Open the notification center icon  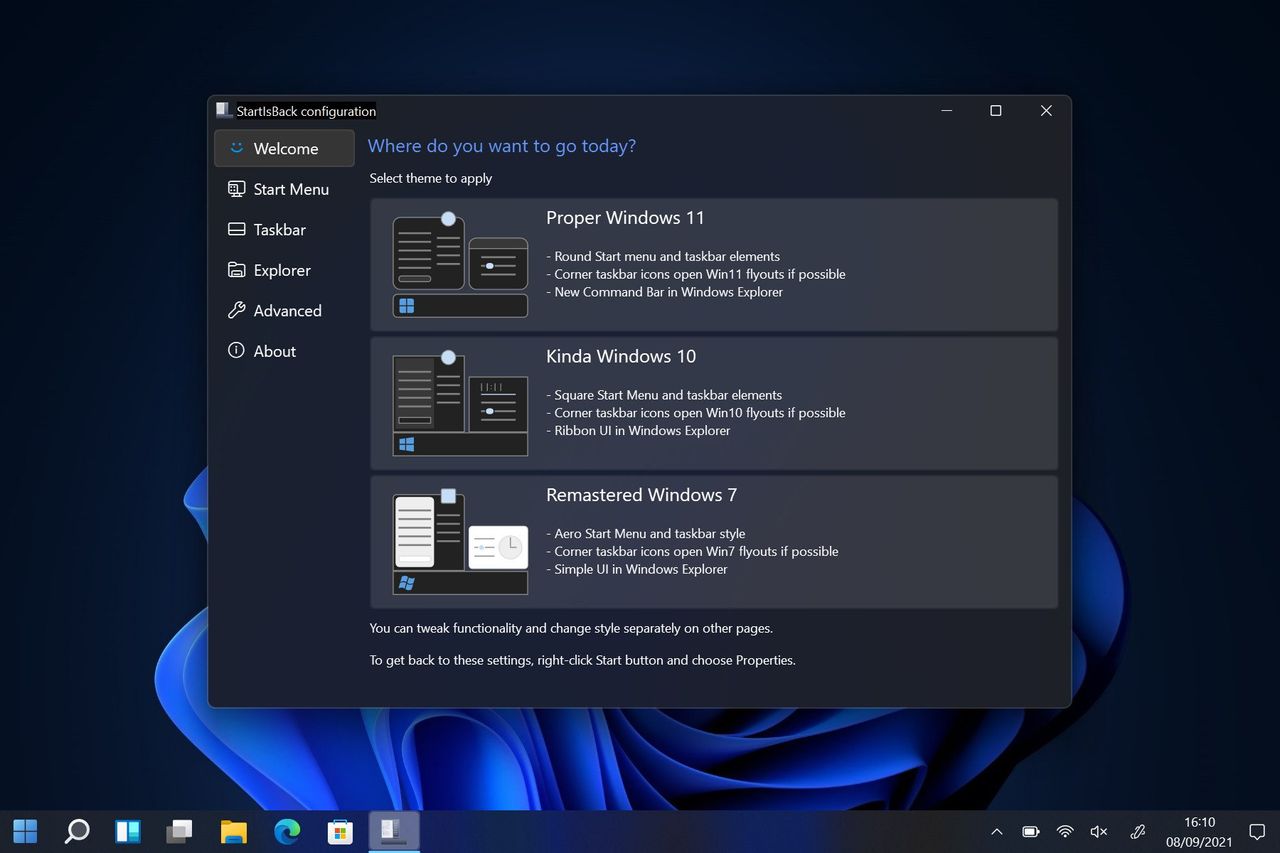pos(1258,832)
